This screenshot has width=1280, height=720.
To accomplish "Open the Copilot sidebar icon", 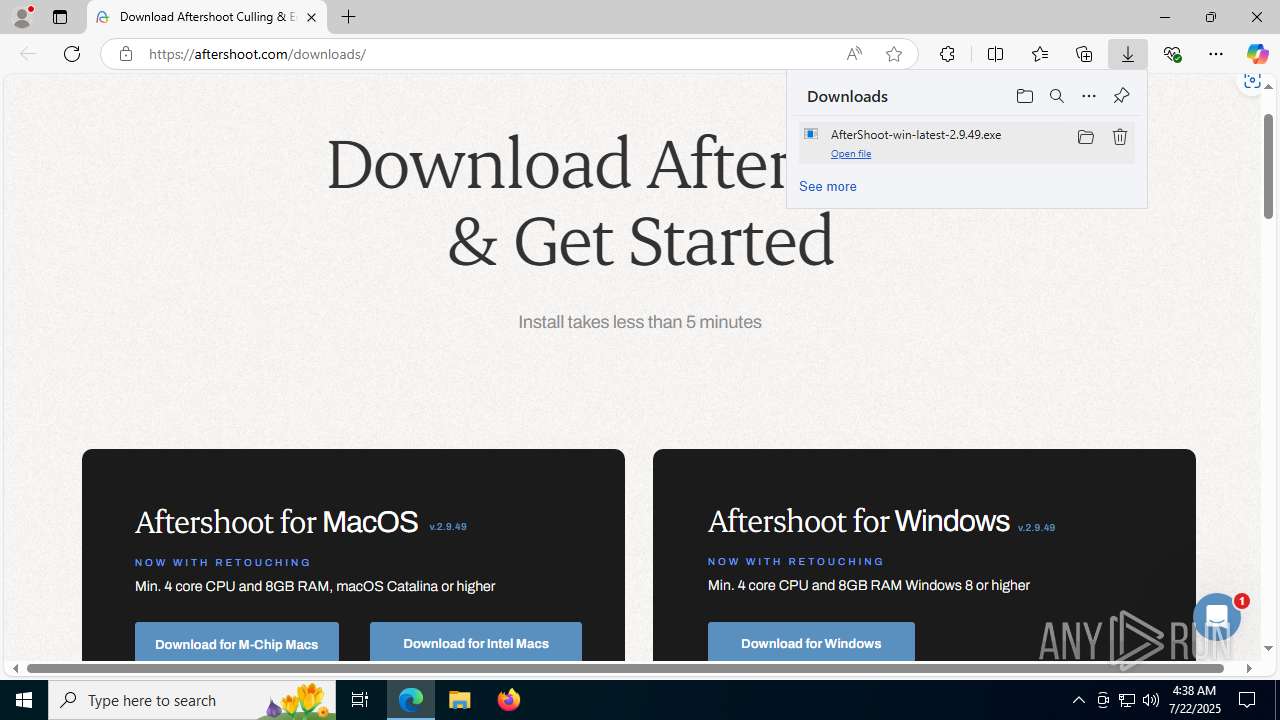I will pos(1257,54).
